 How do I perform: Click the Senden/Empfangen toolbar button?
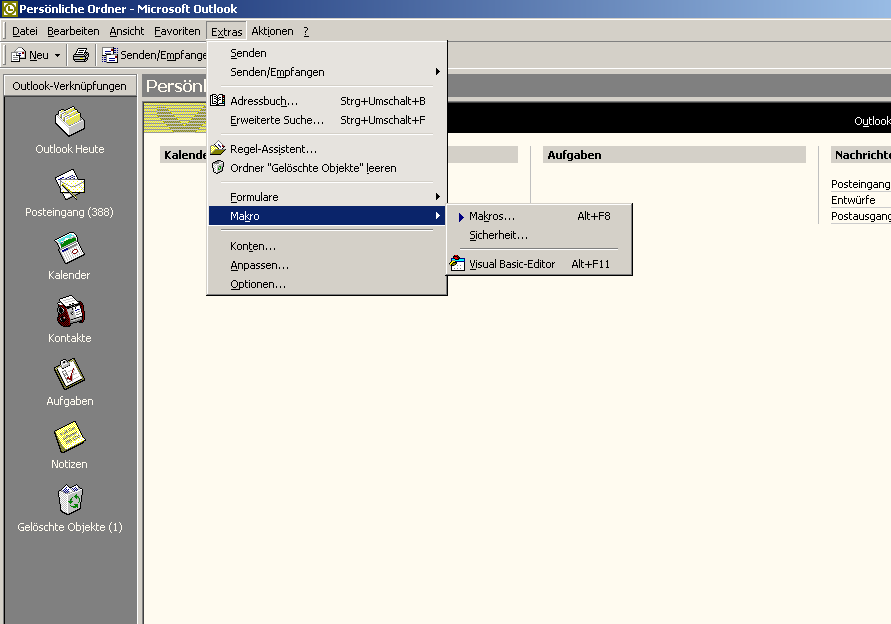coord(154,55)
